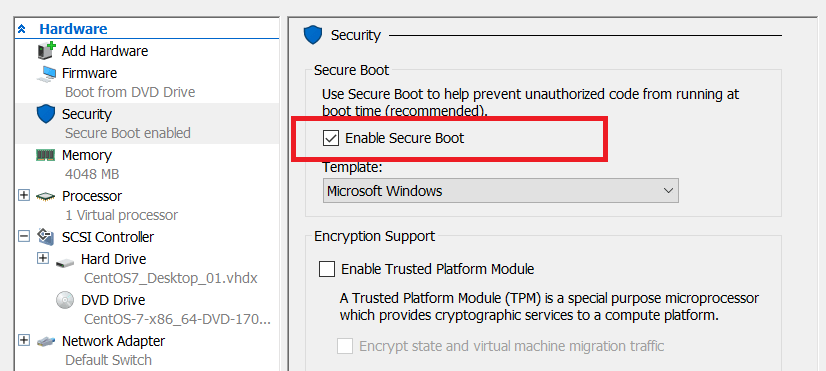Screen dimensions: 826x371
Task: Select the SCSI Controller icon
Action: (46, 237)
